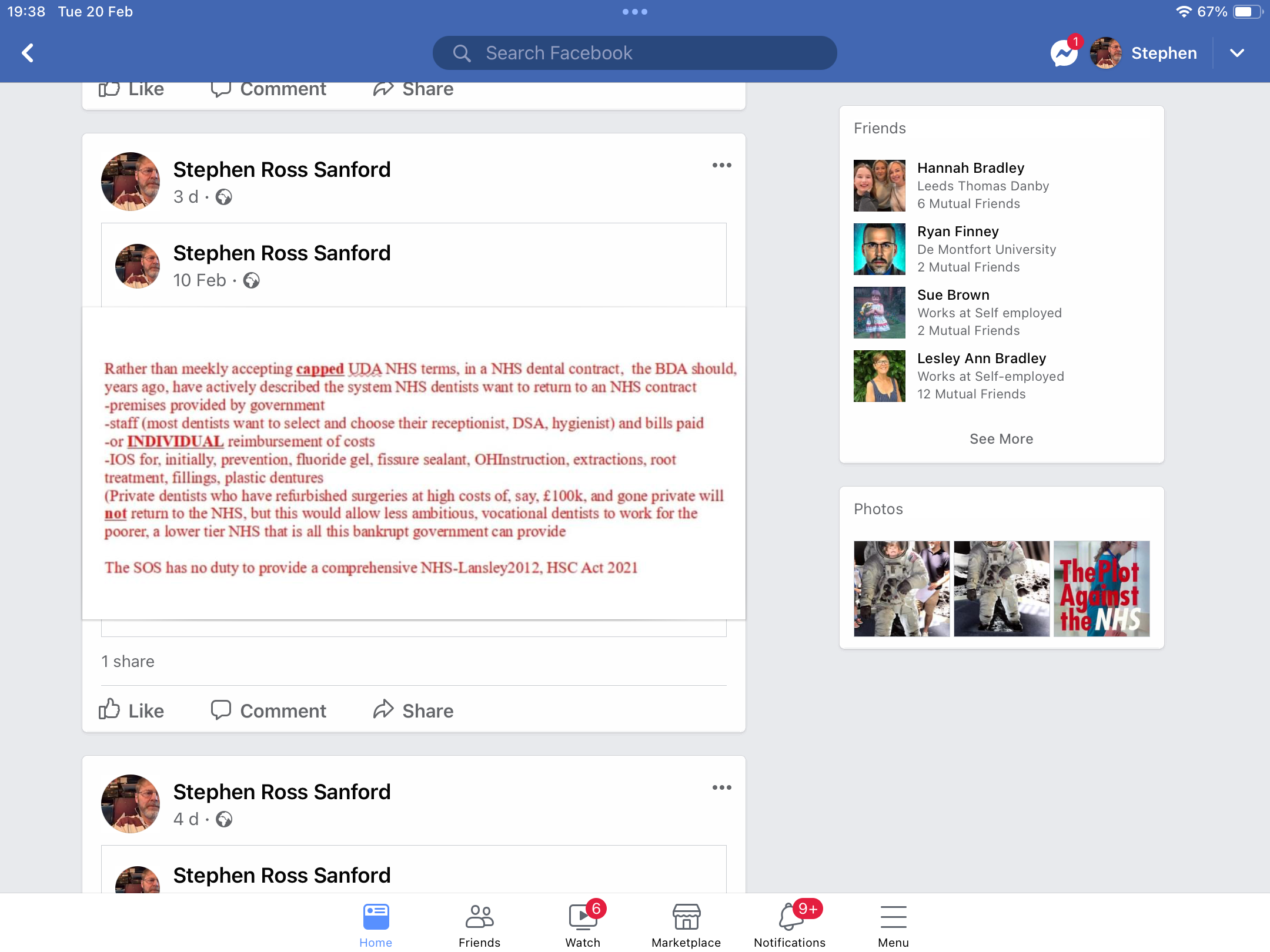Expand the account dropdown chevron beside Stephen
The width and height of the screenshot is (1270, 952).
click(1237, 53)
